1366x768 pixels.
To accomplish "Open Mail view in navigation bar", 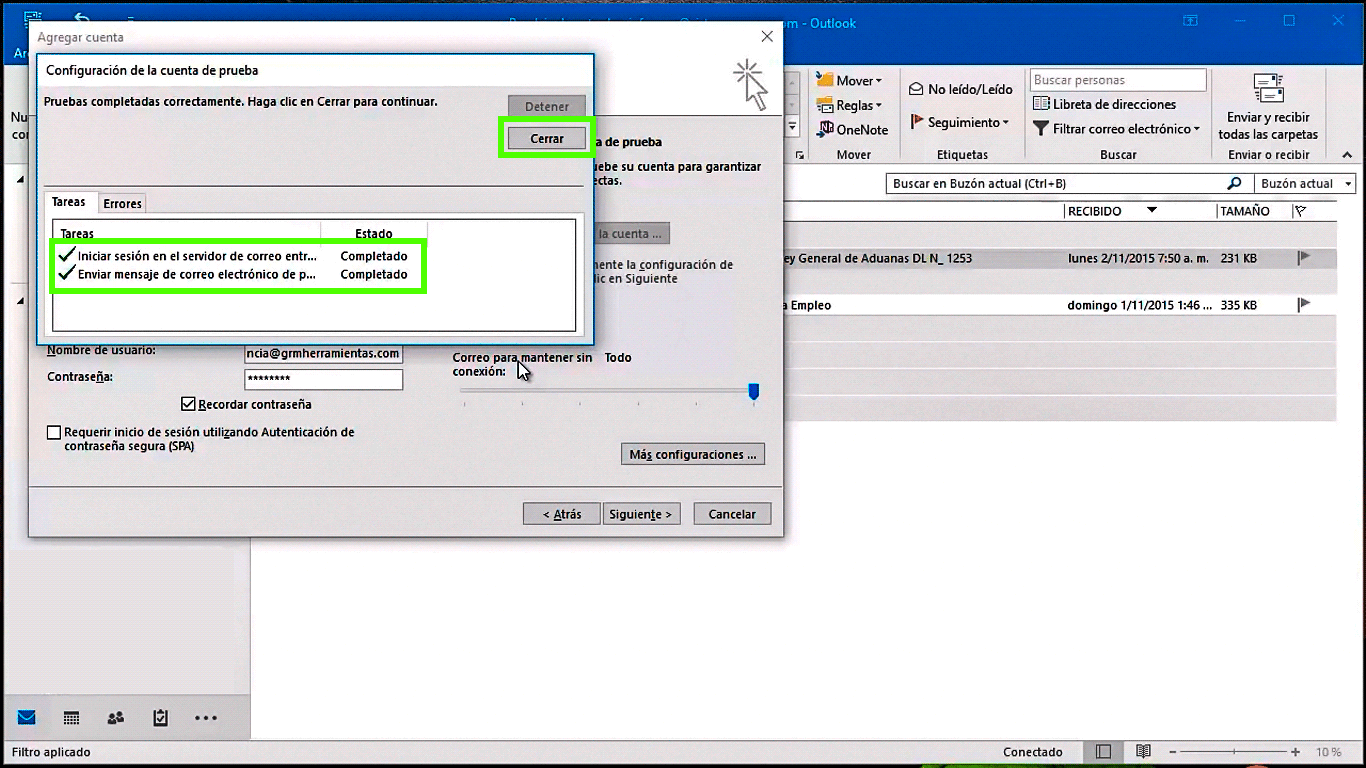I will coord(26,718).
